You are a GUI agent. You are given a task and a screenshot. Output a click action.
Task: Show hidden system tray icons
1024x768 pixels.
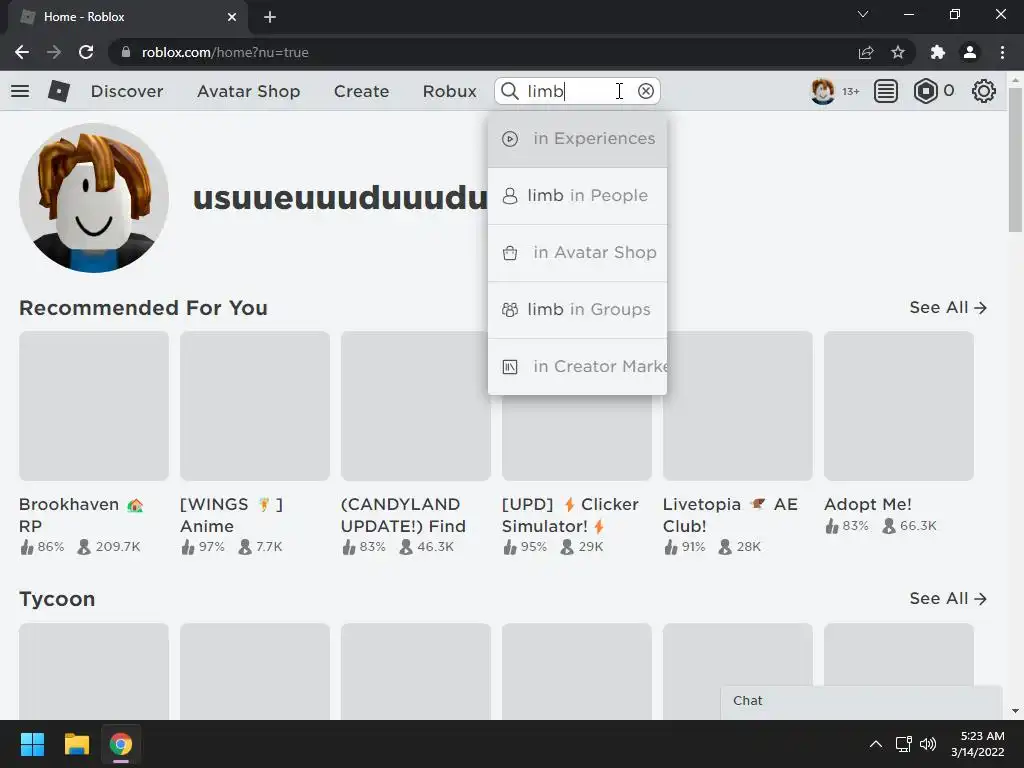[876, 744]
